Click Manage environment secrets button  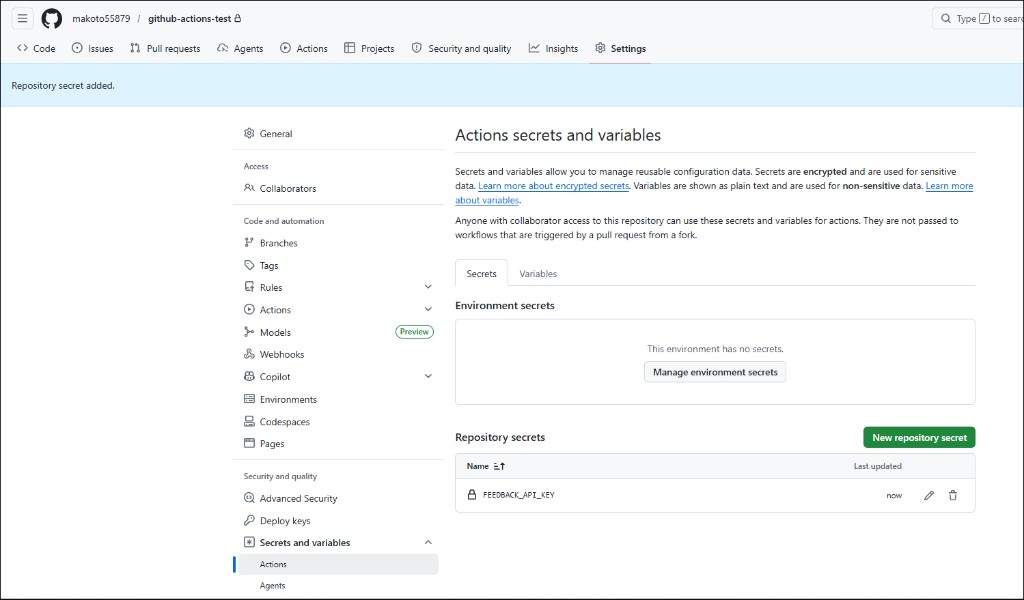tap(715, 372)
